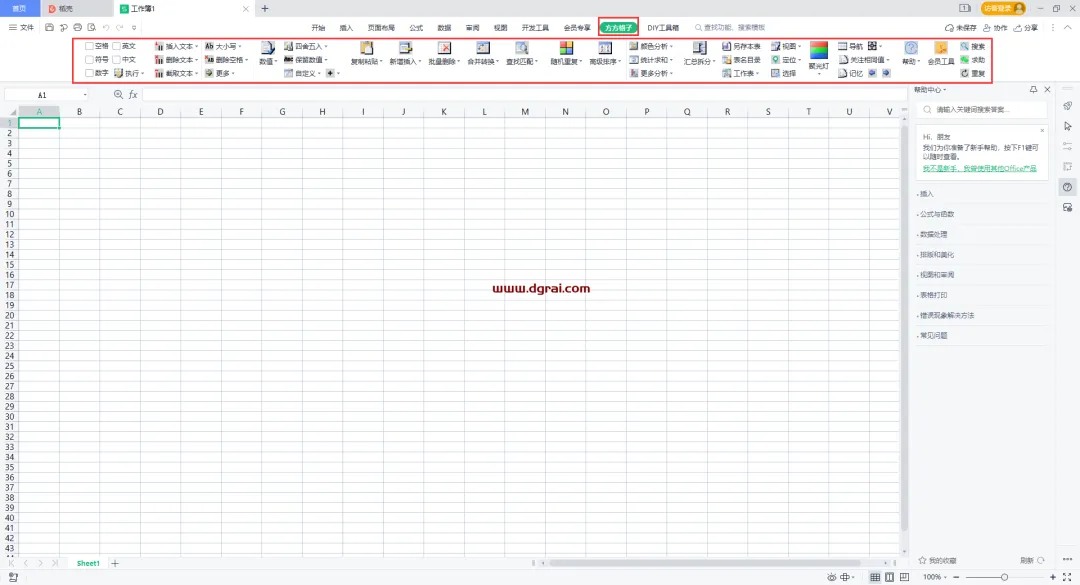
Task: Click the 查找匹配 (find match) icon
Action: (521, 48)
